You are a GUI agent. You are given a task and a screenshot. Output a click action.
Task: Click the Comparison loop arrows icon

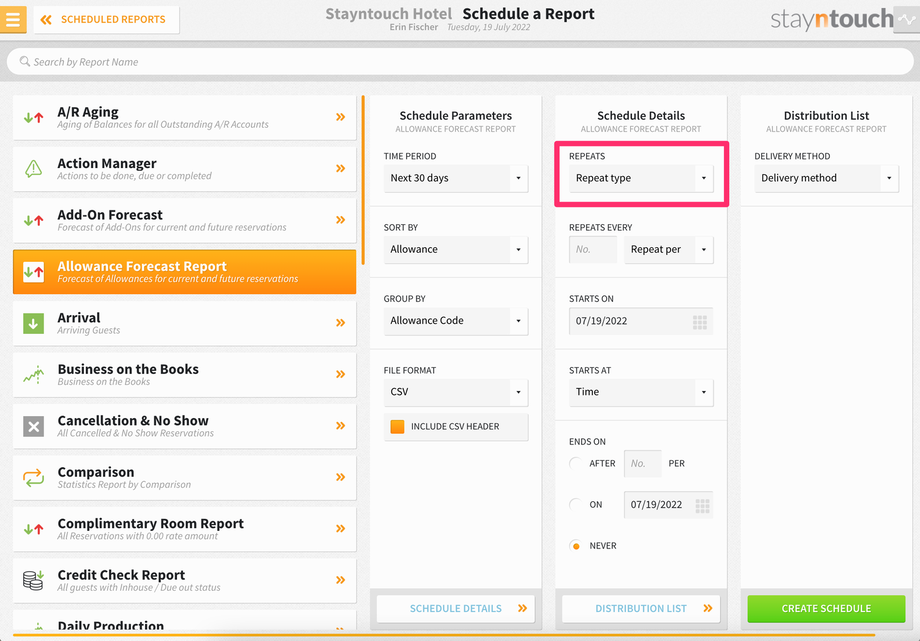(33, 478)
